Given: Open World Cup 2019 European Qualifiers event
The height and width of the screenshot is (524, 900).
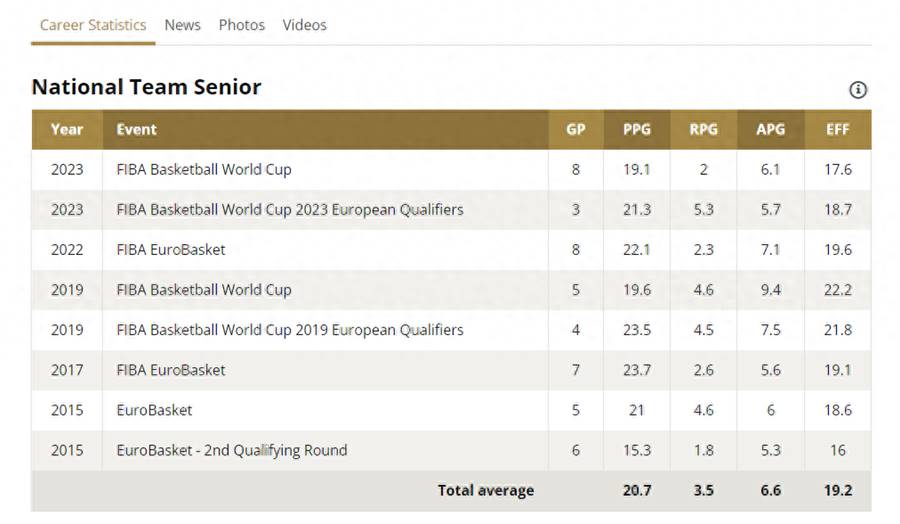Looking at the screenshot, I should [290, 330].
